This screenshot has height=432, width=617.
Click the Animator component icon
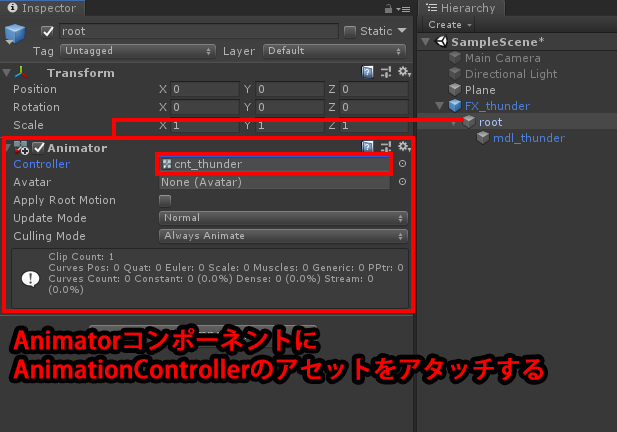coord(21,148)
